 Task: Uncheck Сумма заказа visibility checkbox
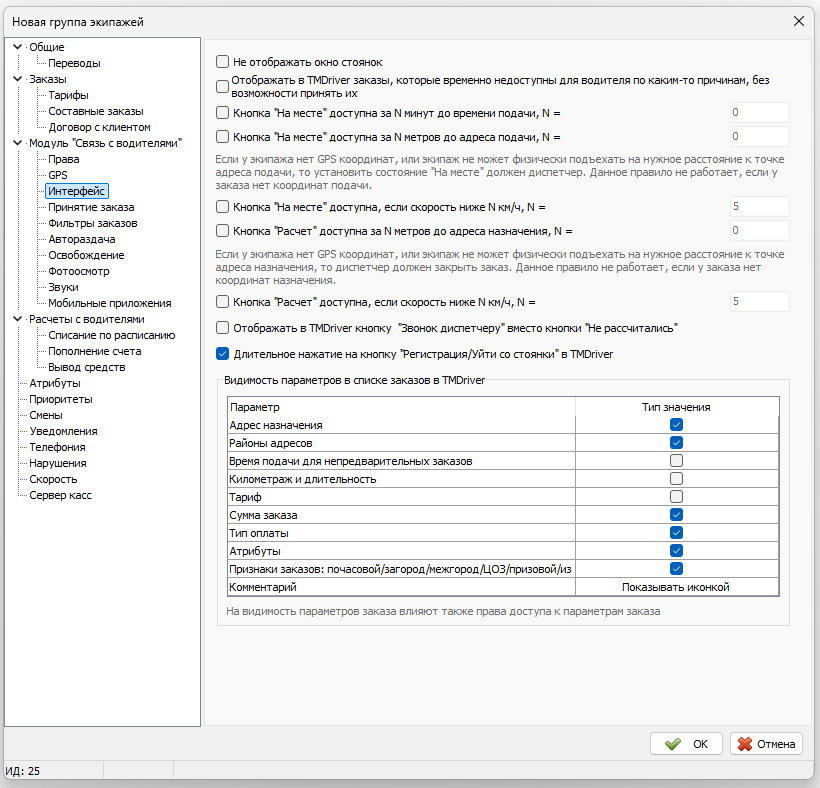676,515
